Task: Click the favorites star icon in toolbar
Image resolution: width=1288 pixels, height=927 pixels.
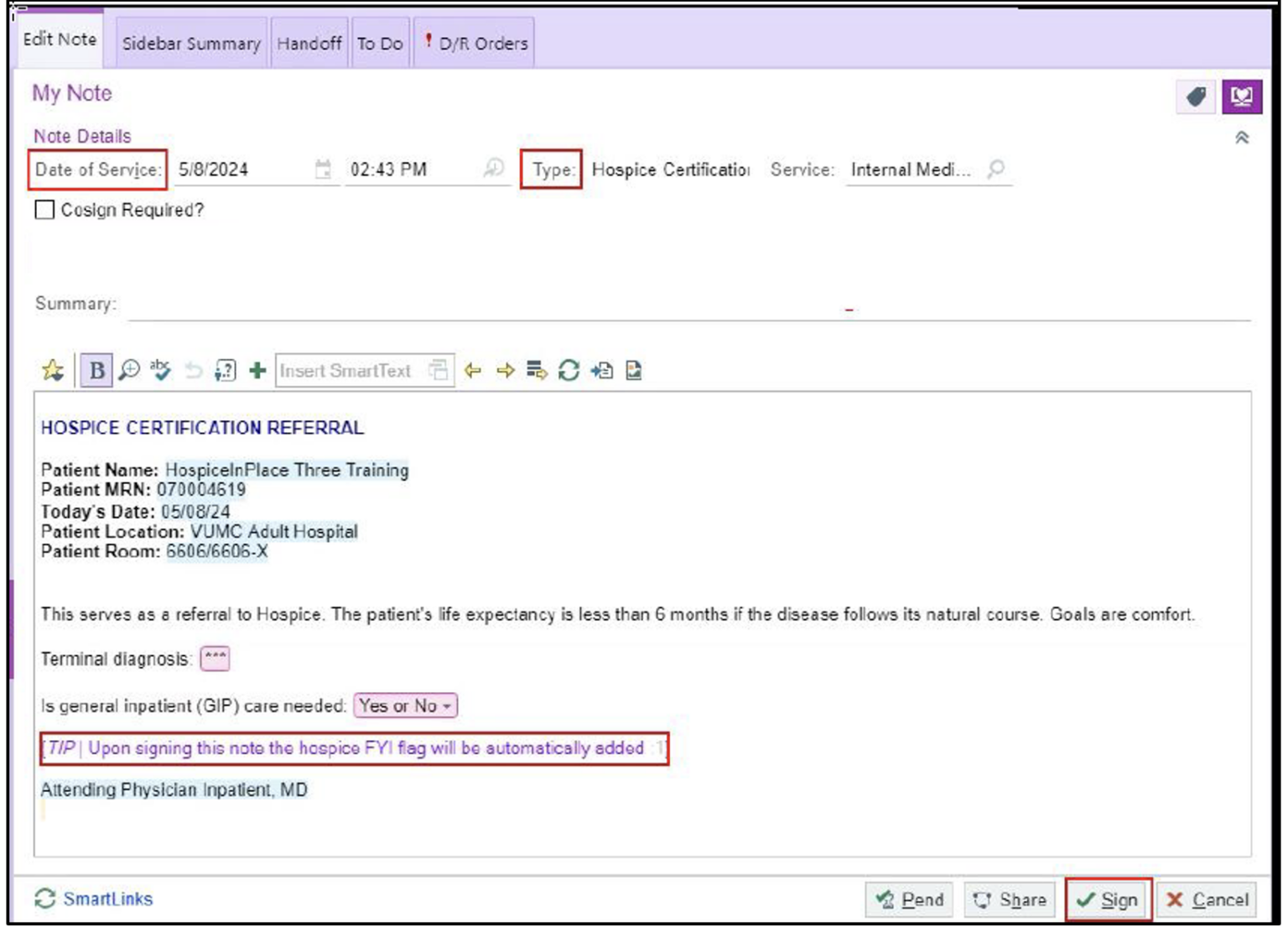Action: coord(53,370)
